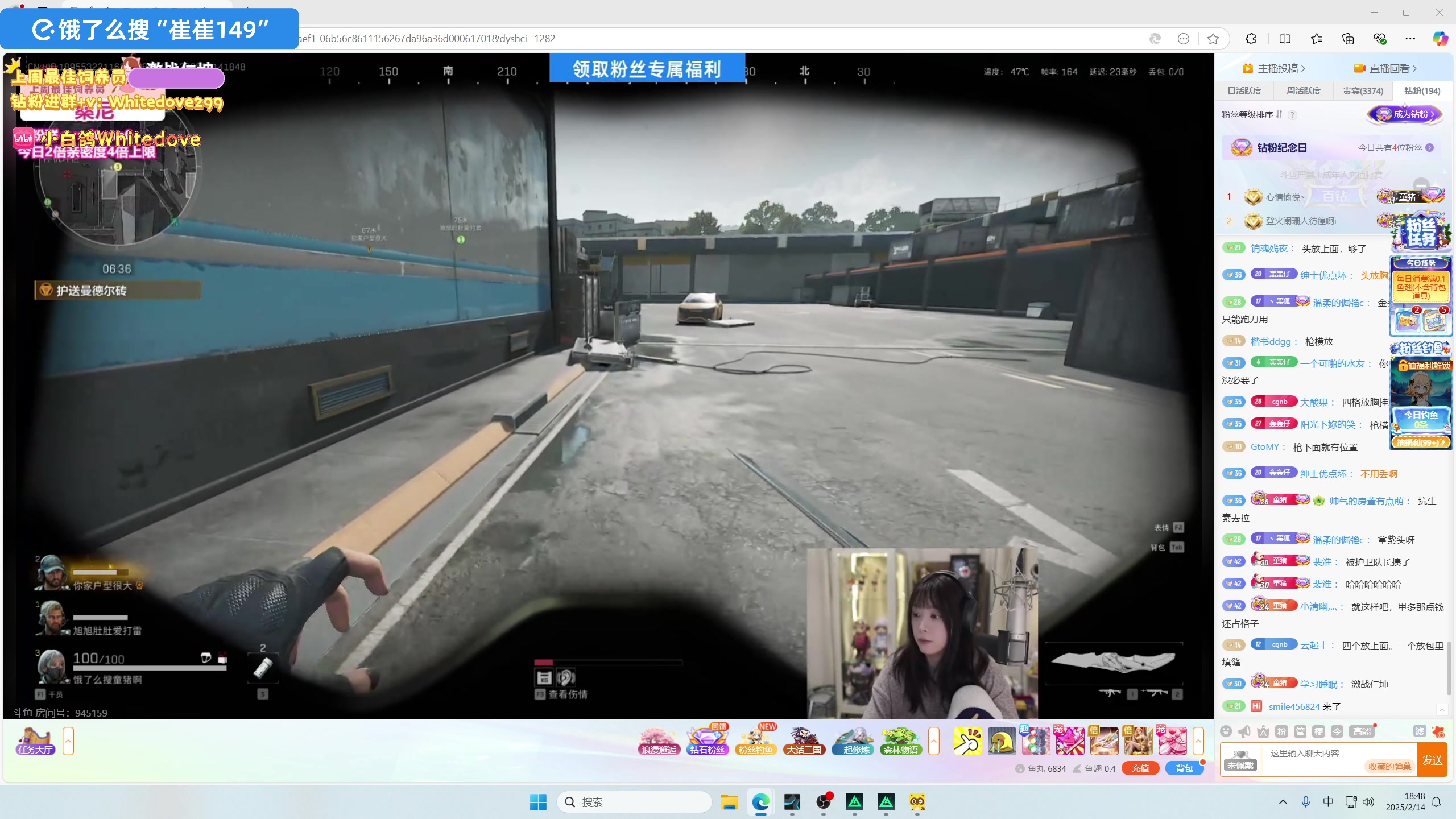This screenshot has height=819, width=1456.
Task: Open Edge Collections icon
Action: (x=1348, y=38)
